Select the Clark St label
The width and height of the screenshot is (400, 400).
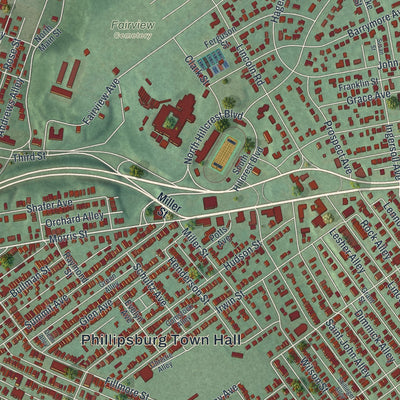(197, 71)
